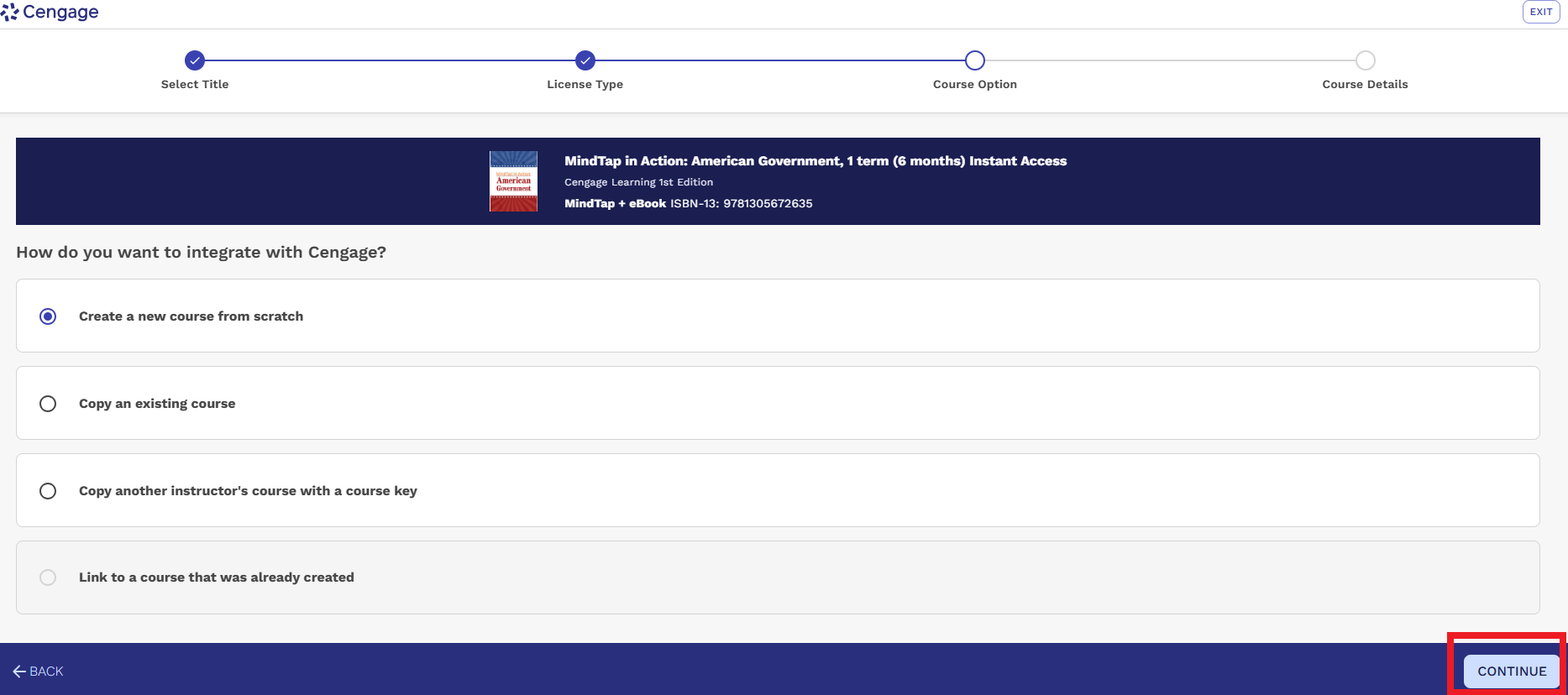Viewport: 1568px width, 695px height.
Task: Select Copy an existing course radio
Action: point(48,404)
